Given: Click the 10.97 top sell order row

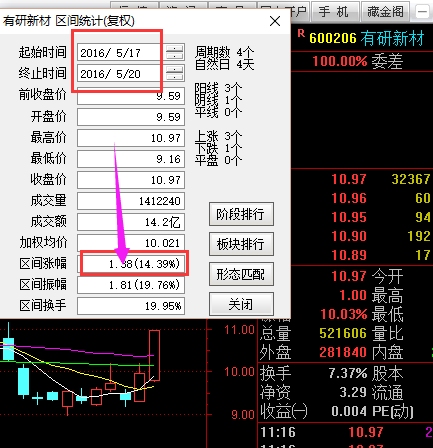Looking at the screenshot, I should (362, 179).
